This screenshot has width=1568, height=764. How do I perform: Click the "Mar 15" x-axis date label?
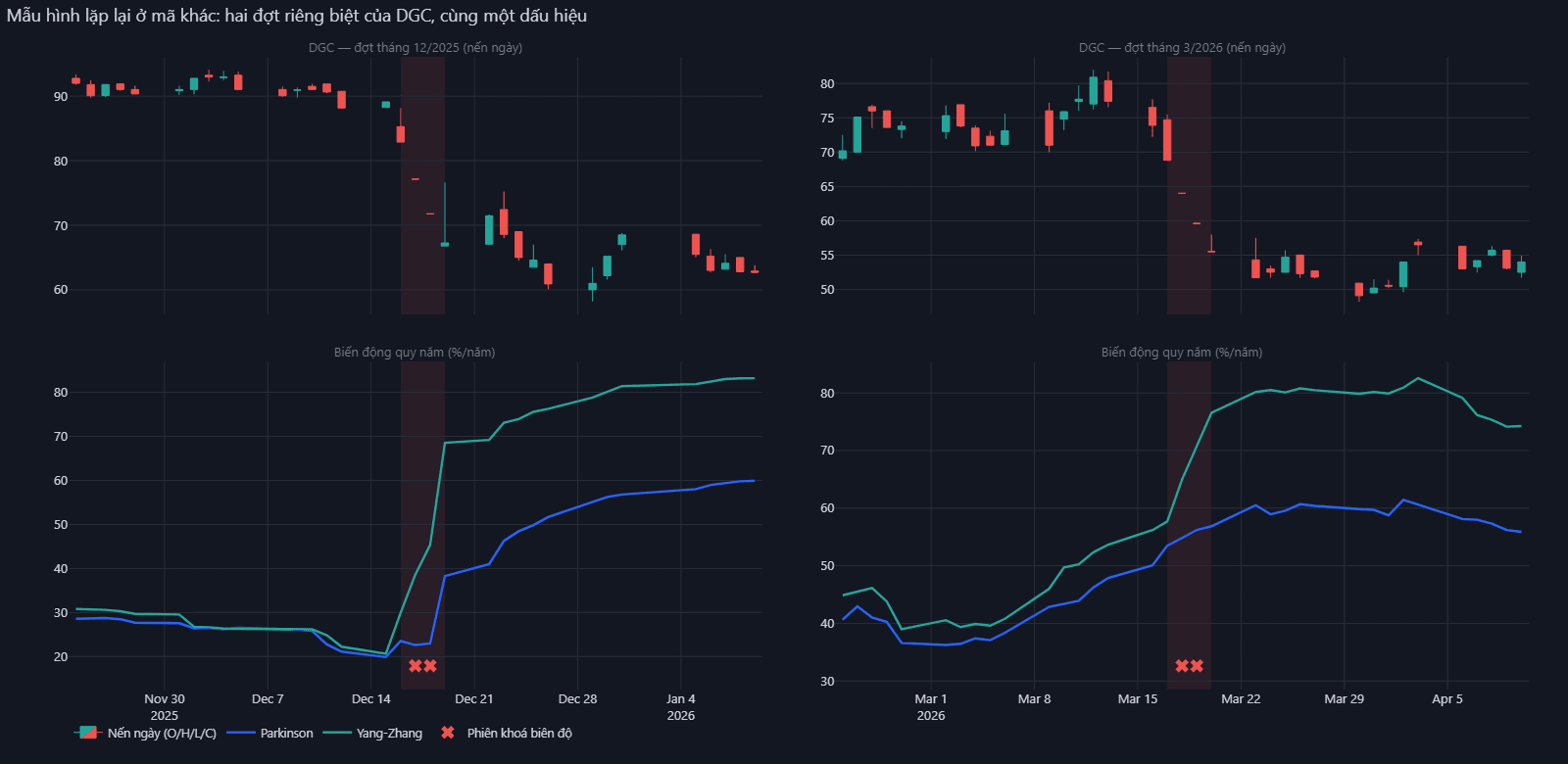pos(1138,698)
